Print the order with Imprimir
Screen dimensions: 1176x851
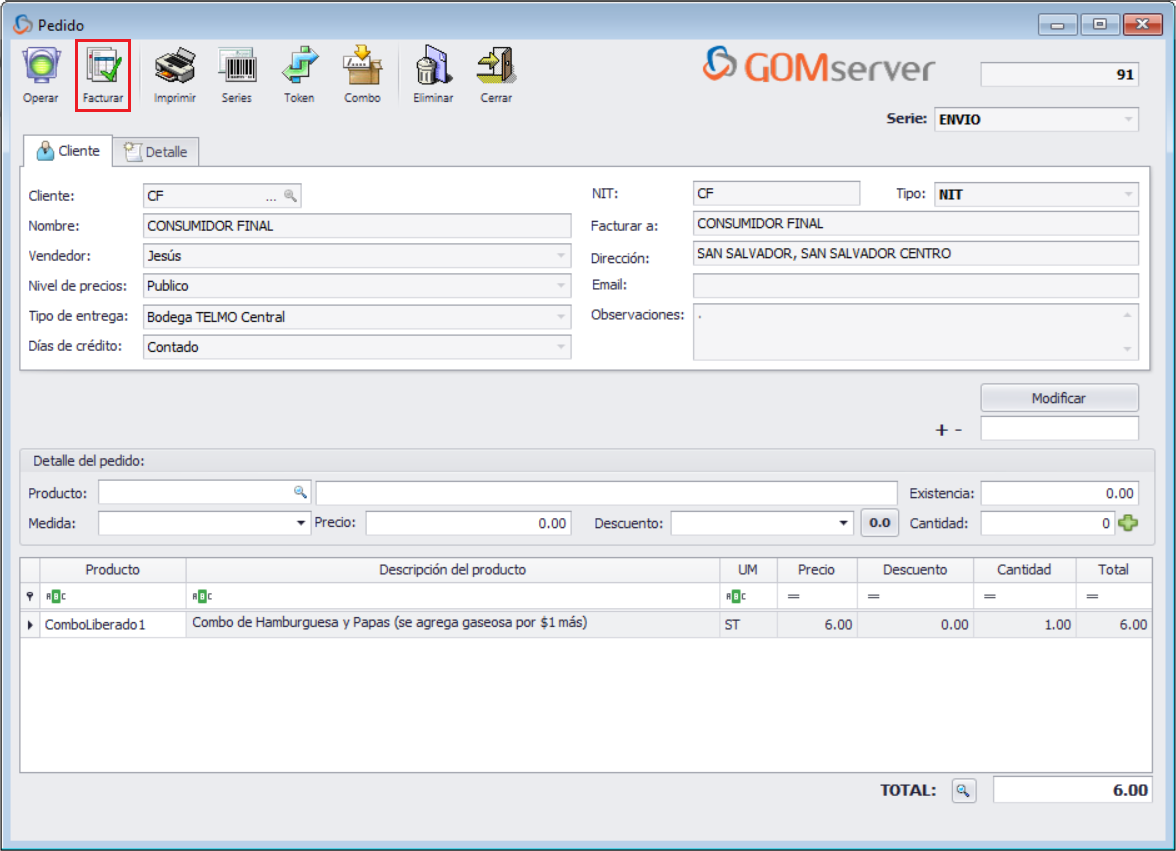tap(174, 68)
